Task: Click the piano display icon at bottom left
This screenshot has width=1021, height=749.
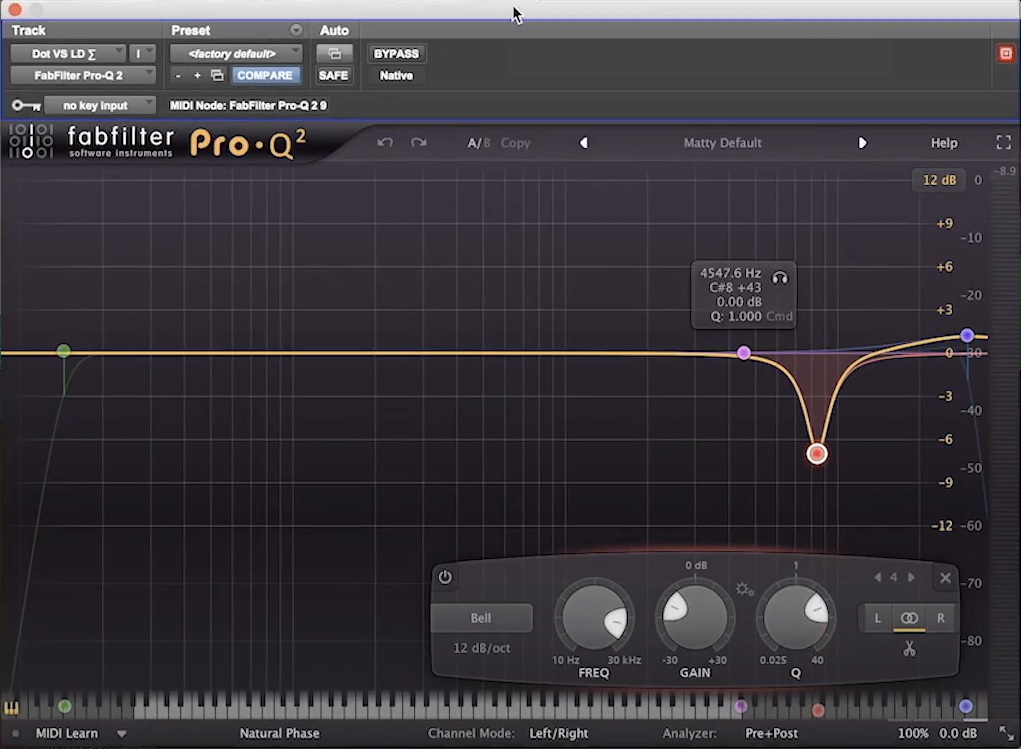Action: point(11,707)
